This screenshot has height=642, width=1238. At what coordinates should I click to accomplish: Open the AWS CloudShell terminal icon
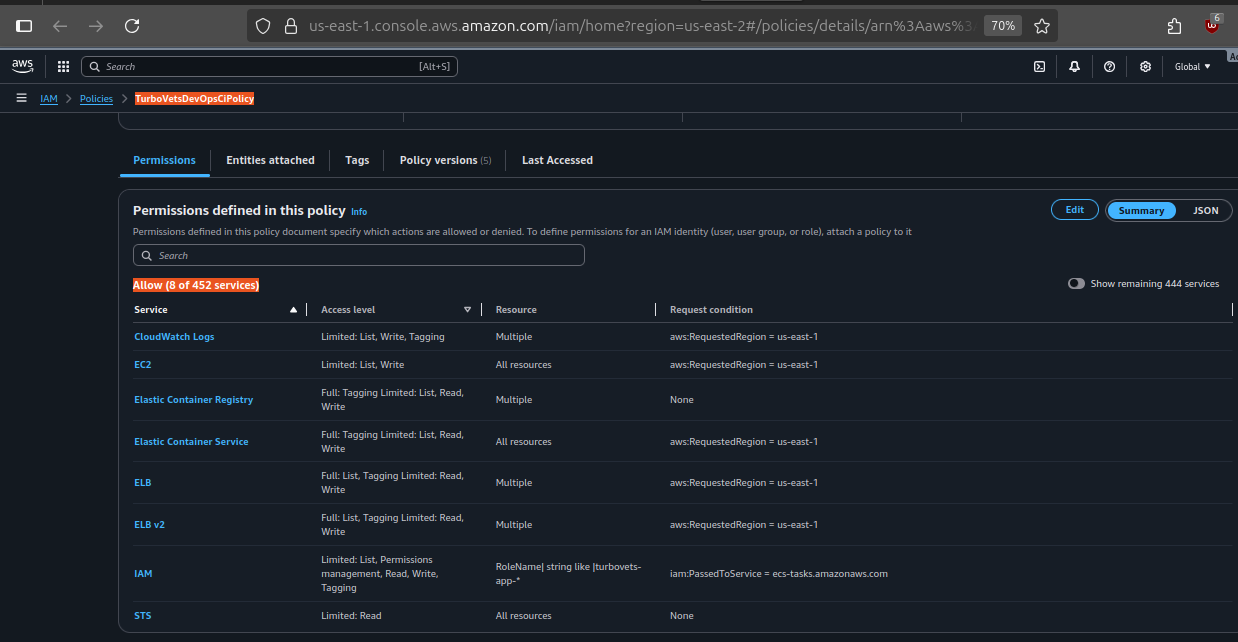pyautogui.click(x=1039, y=66)
